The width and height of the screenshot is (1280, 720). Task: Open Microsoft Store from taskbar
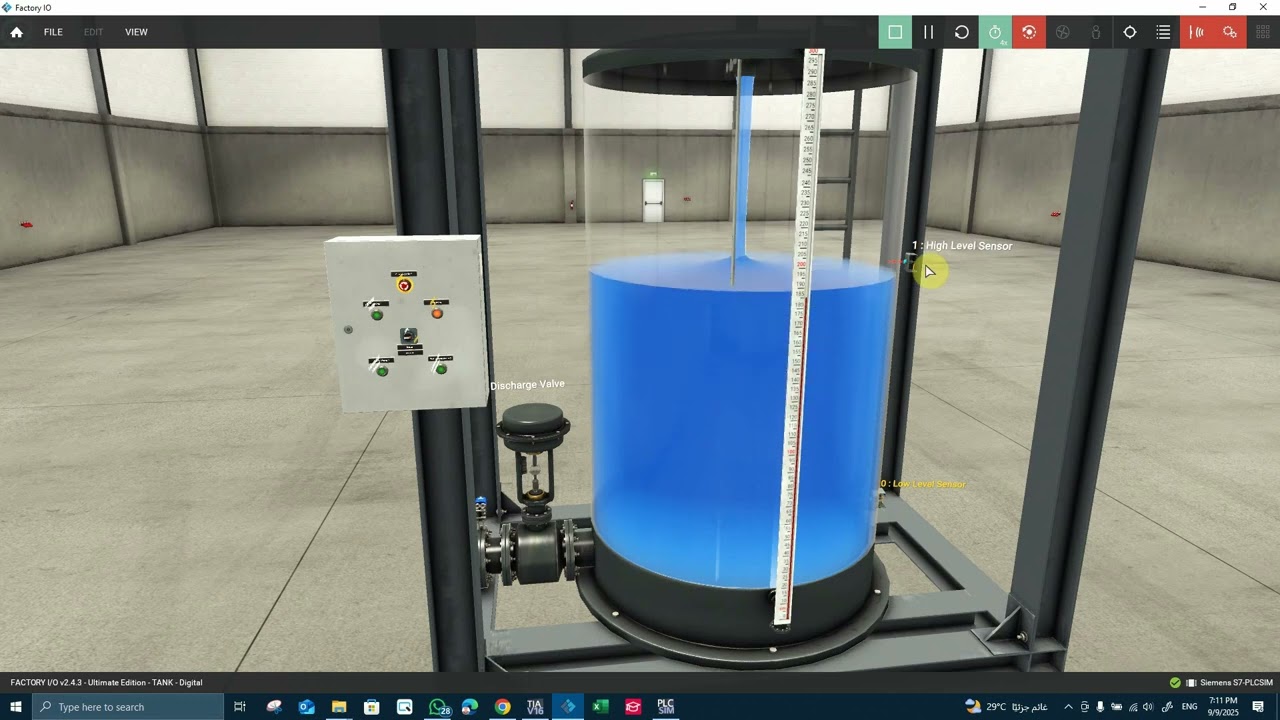coord(372,707)
